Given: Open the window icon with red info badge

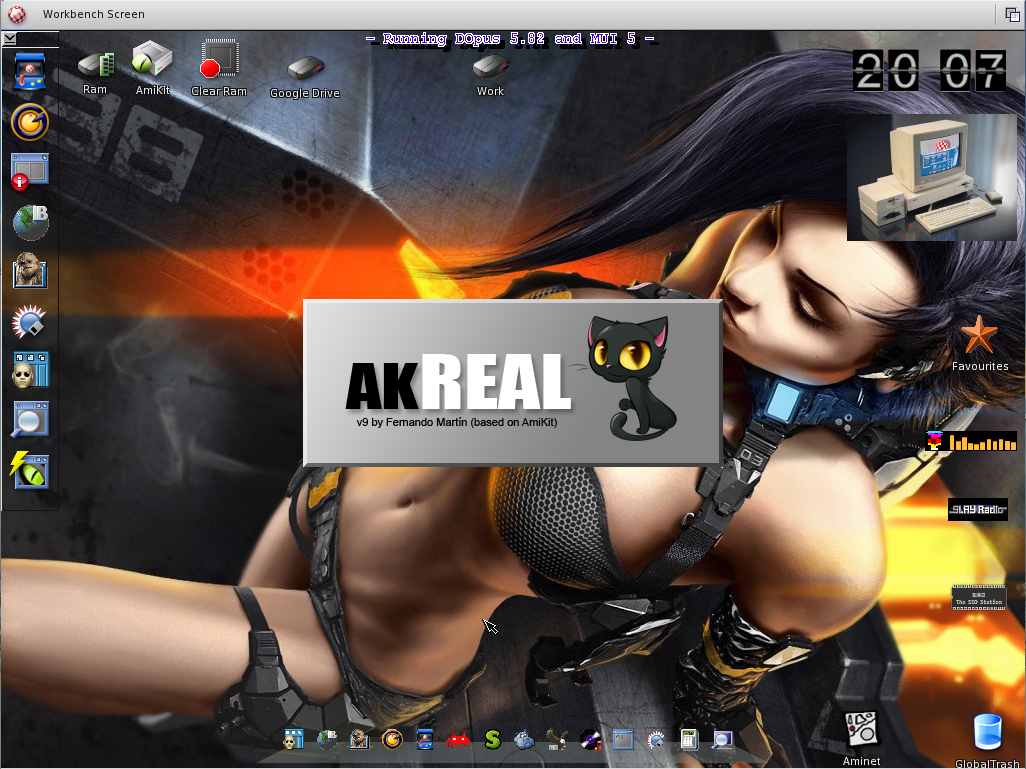Looking at the screenshot, I should [29, 171].
